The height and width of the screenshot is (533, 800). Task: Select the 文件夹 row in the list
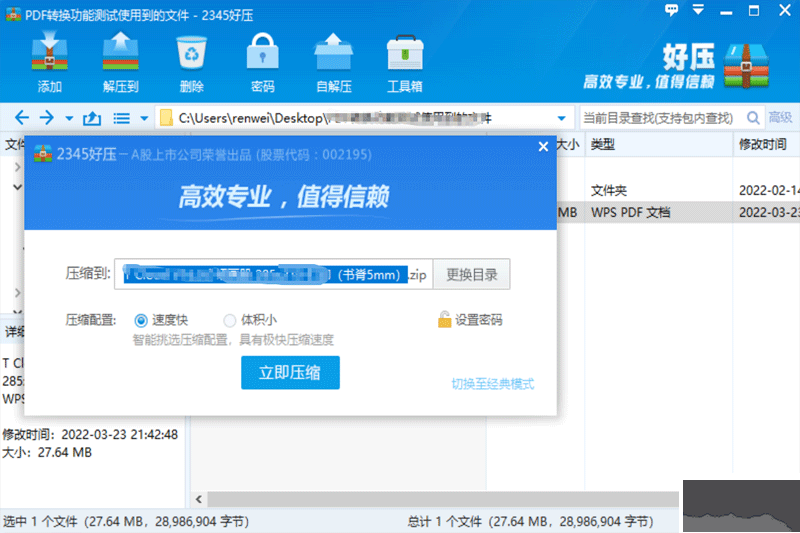pyautogui.click(x=679, y=191)
